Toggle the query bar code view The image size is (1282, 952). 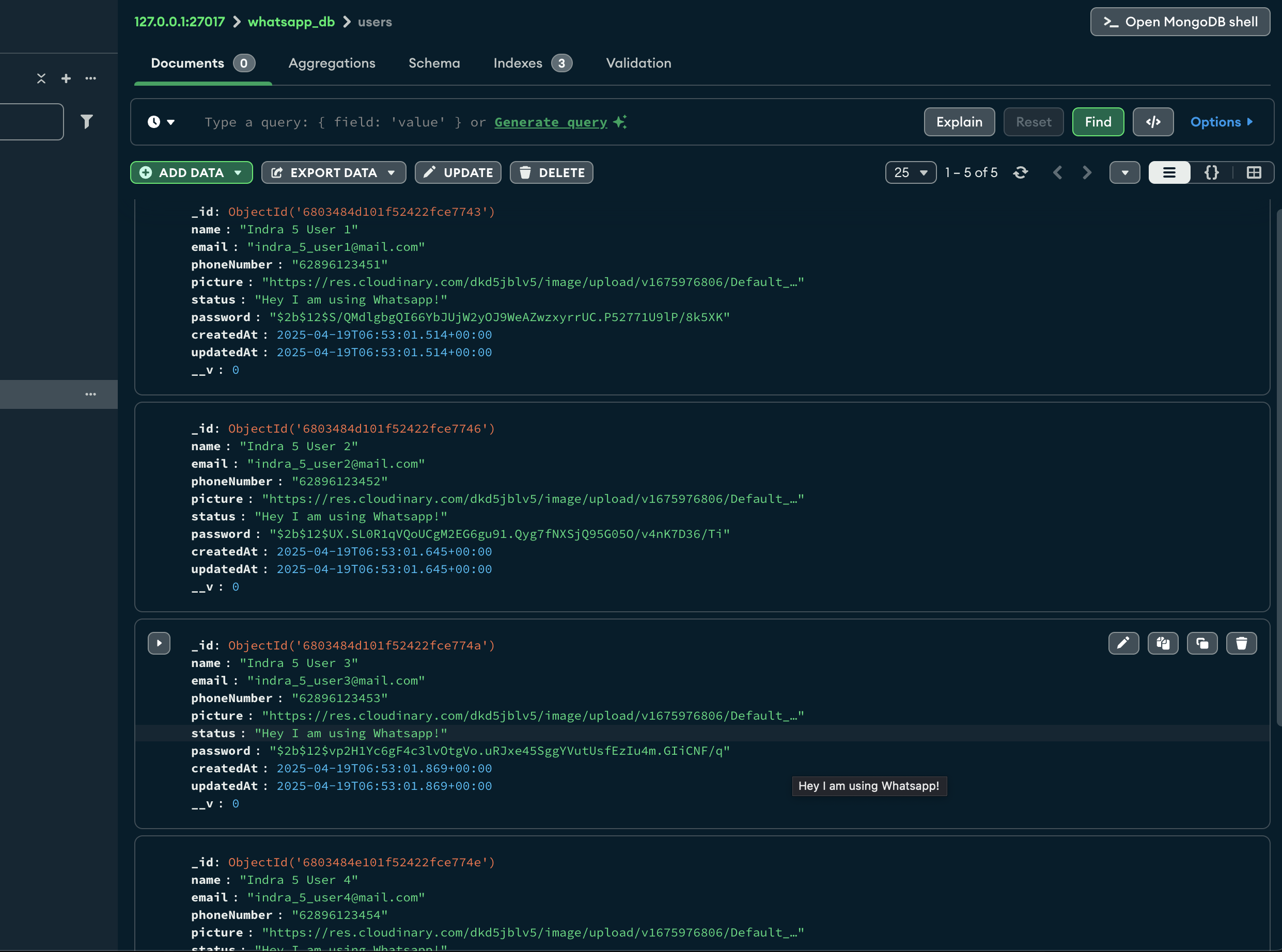1153,122
